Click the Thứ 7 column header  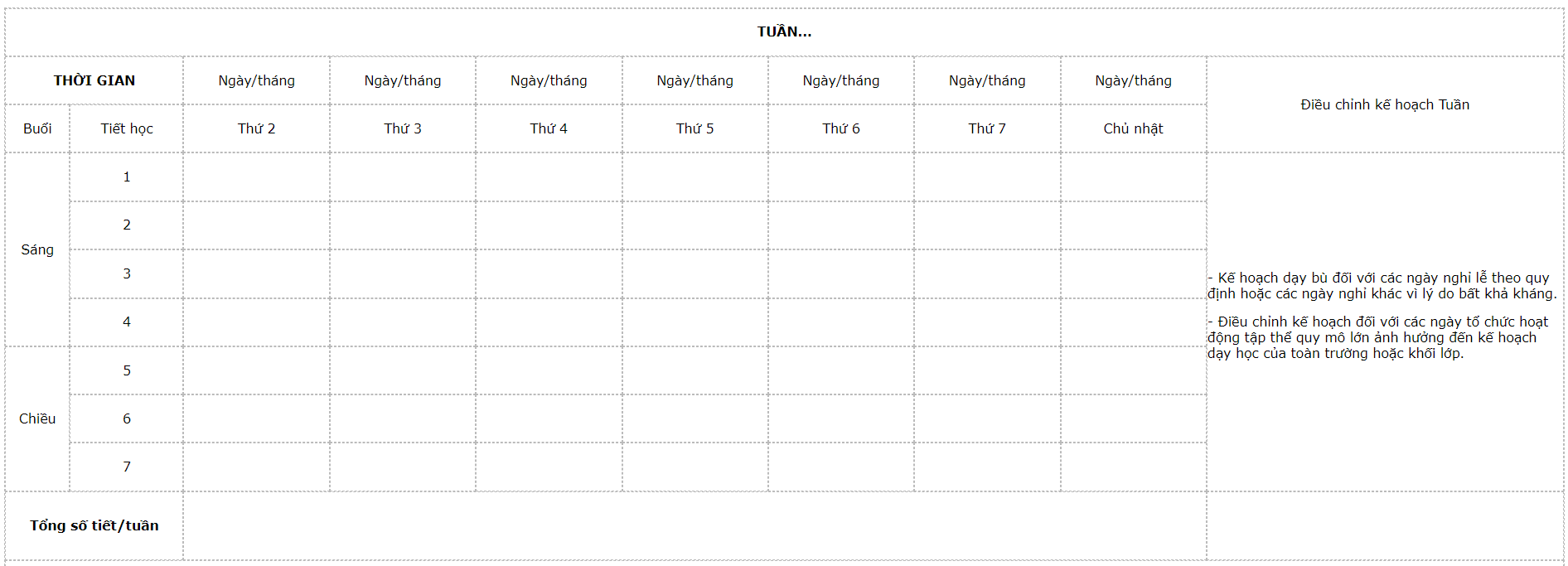987,128
